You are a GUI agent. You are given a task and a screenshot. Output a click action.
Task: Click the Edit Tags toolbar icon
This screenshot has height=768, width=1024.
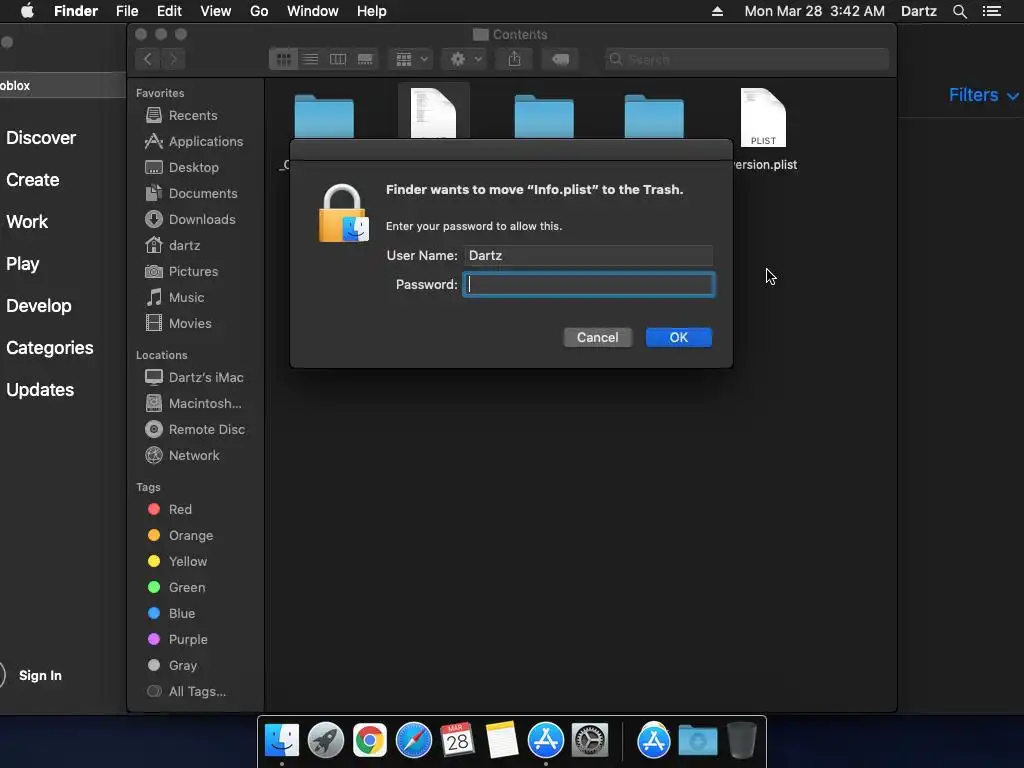pos(560,59)
